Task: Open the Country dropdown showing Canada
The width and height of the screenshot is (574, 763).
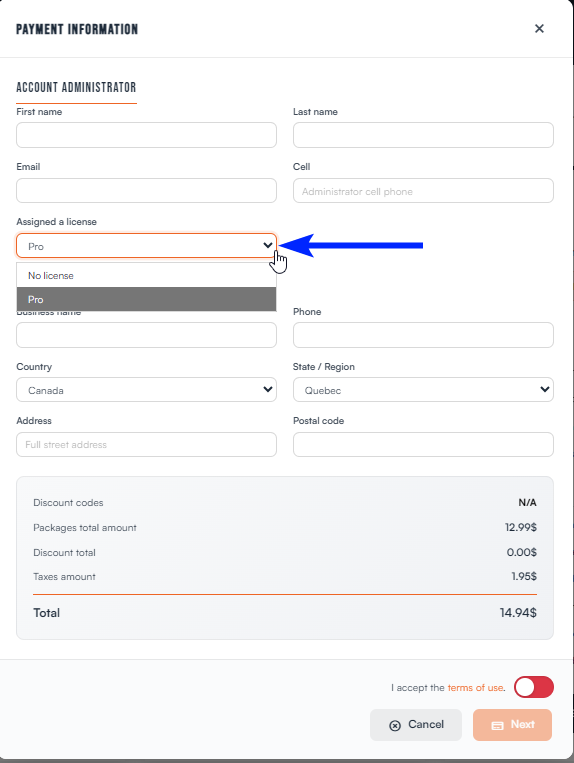Action: [146, 390]
